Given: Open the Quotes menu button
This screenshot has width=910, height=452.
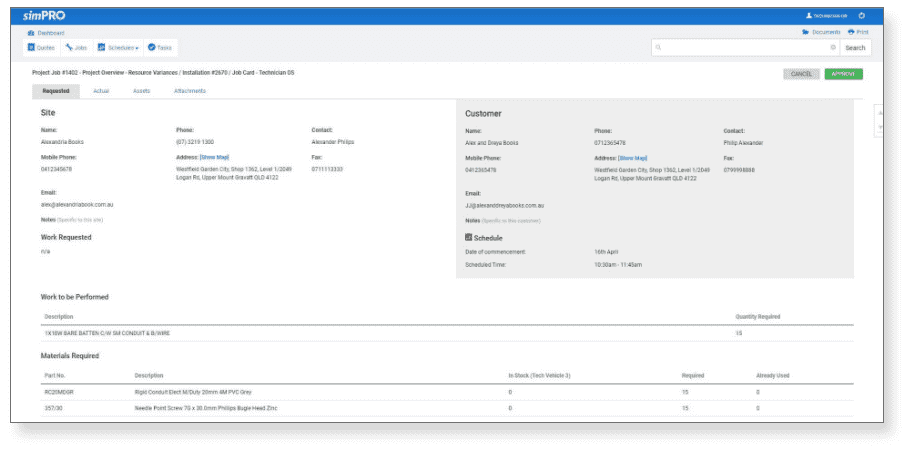Looking at the screenshot, I should (x=42, y=48).
